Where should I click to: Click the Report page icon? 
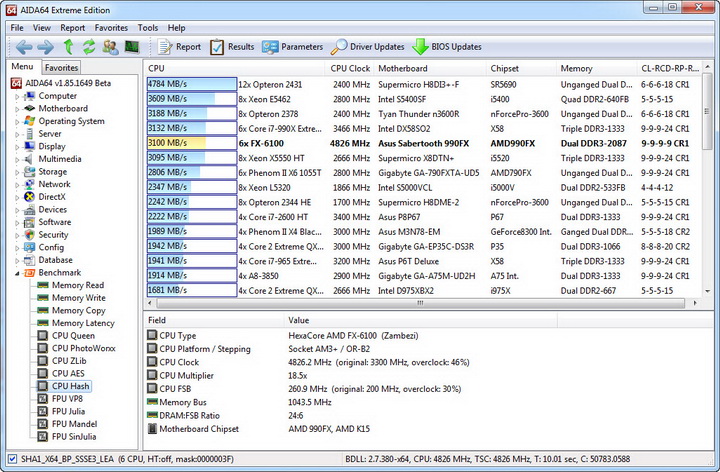pyautogui.click(x=164, y=47)
